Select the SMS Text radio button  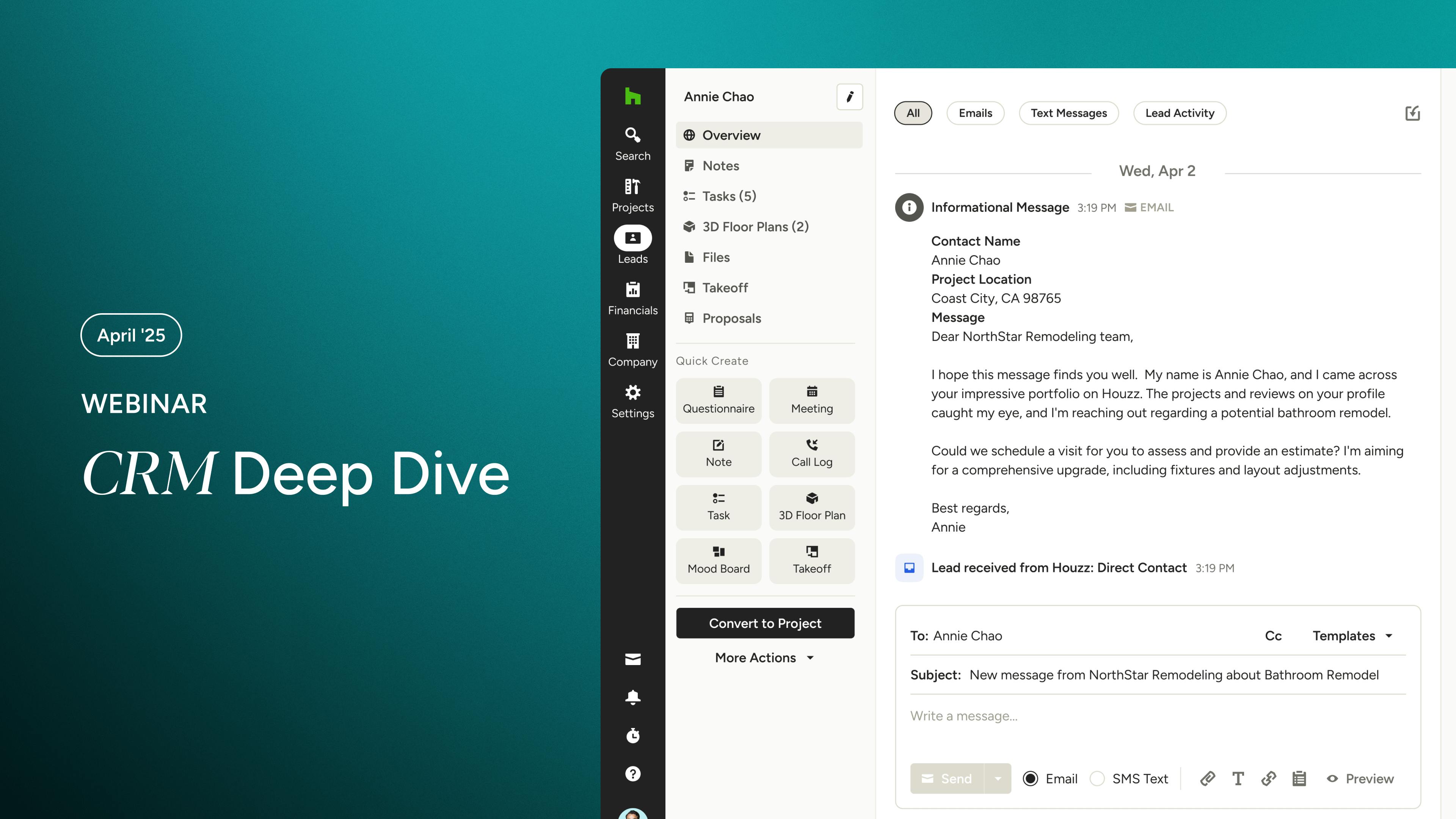[x=1097, y=778]
